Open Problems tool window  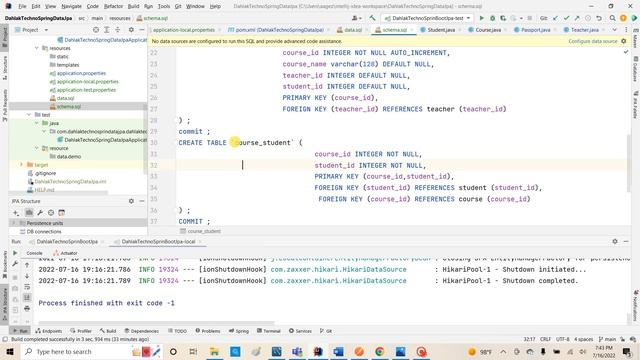click(208, 331)
